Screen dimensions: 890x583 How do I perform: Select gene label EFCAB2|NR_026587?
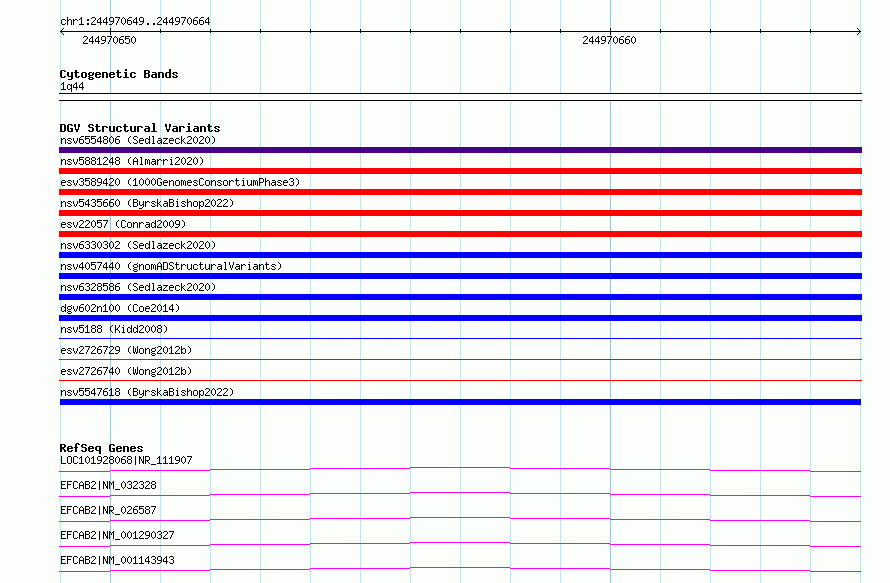[108, 510]
